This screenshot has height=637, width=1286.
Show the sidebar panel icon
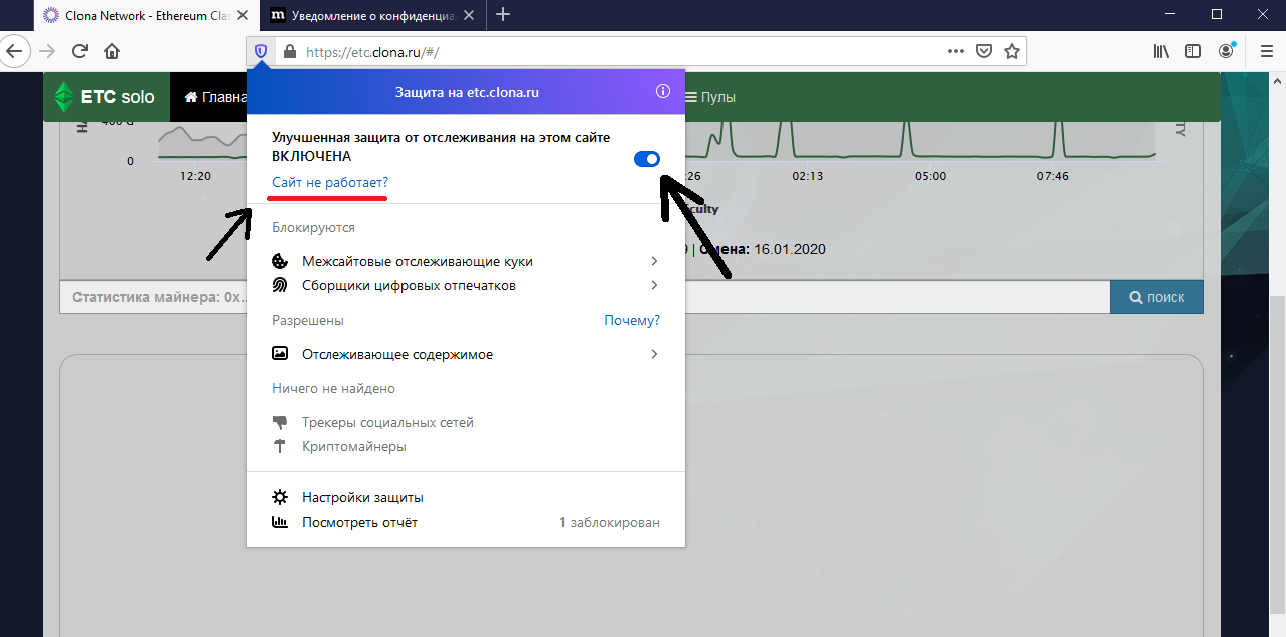[x=1192, y=51]
